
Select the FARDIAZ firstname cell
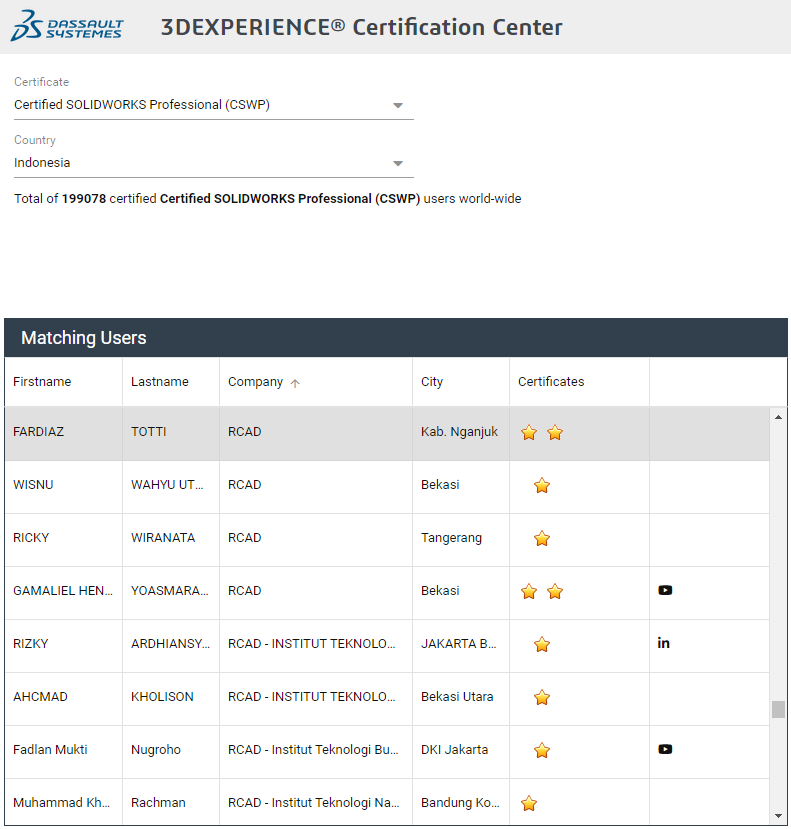[x=63, y=432]
